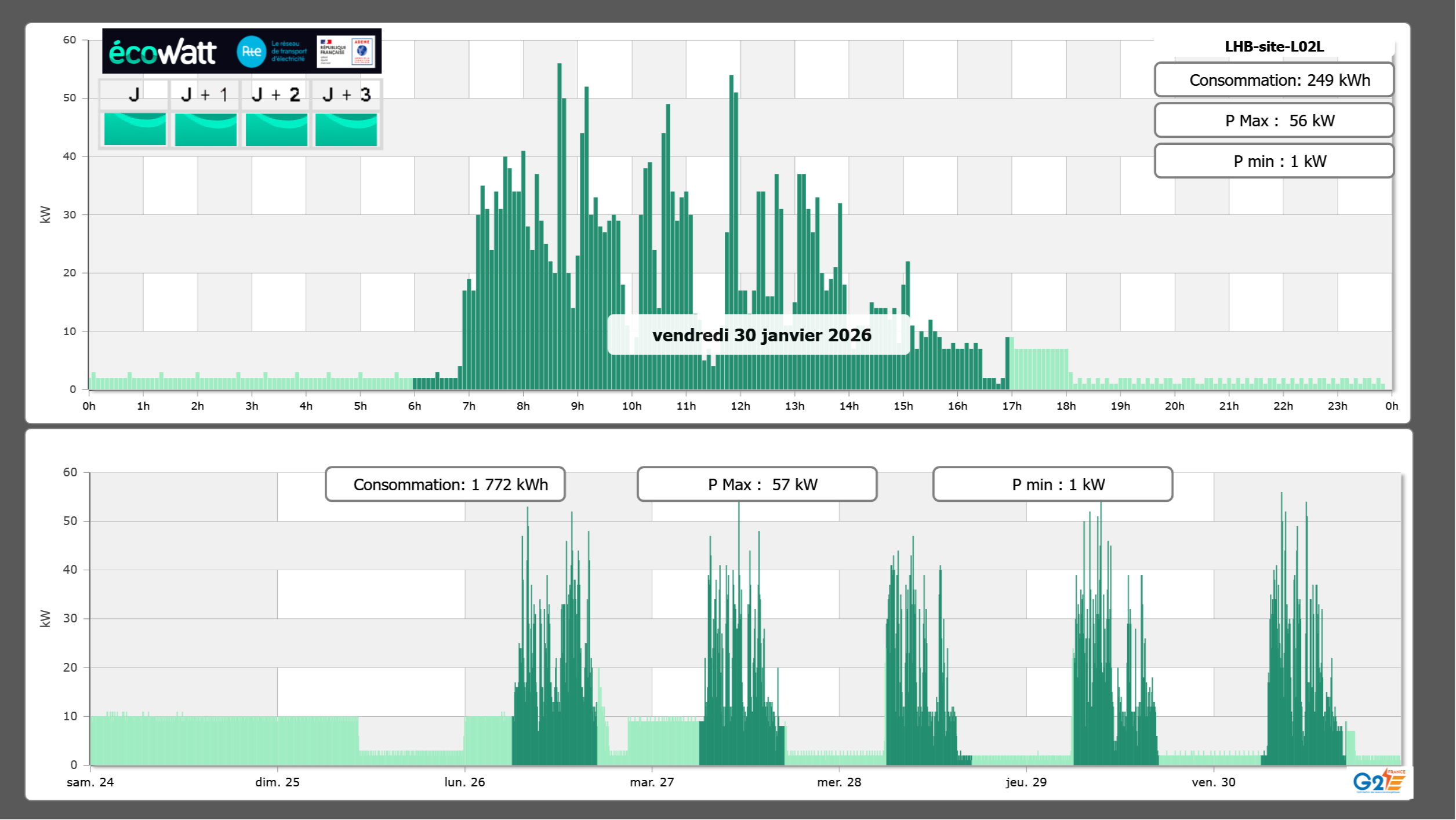The image size is (1456, 820).
Task: Click the G2 France logo
Action: click(1378, 781)
